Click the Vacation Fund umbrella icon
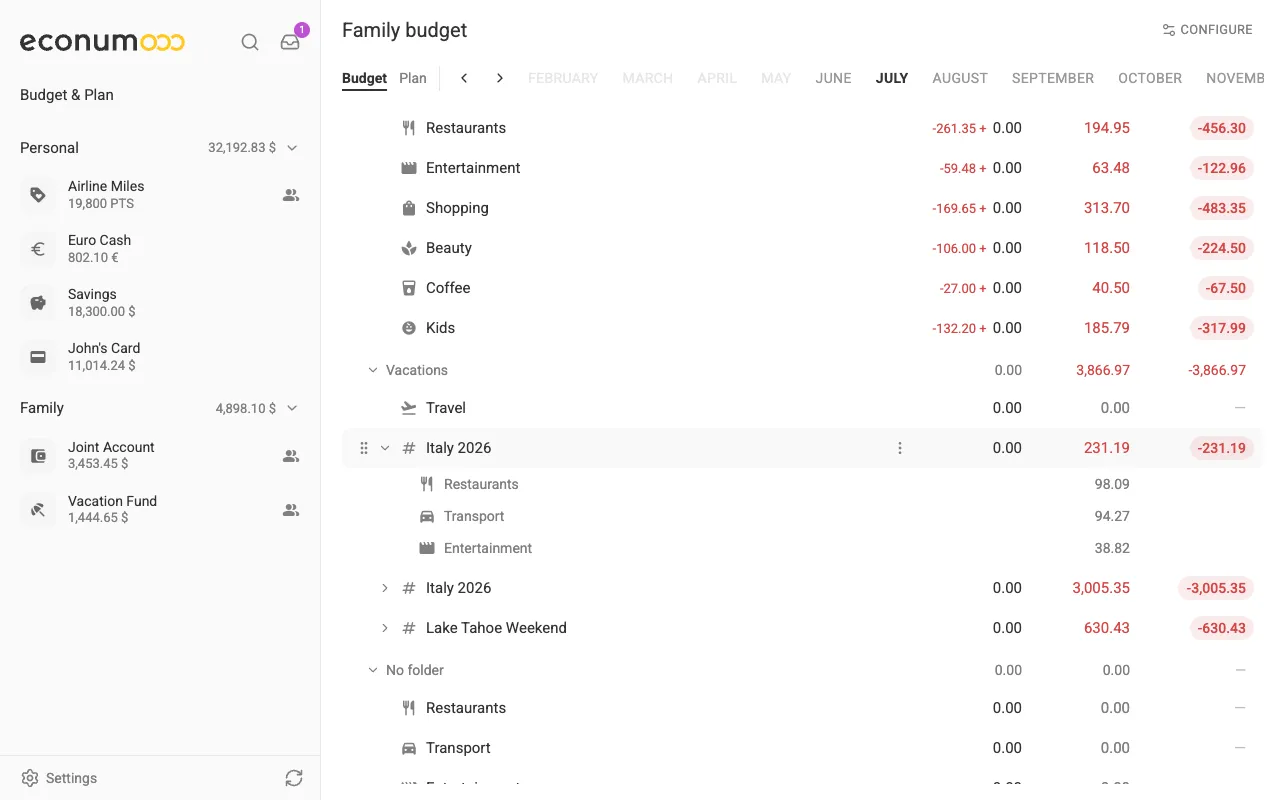1280x800 pixels. coord(38,510)
